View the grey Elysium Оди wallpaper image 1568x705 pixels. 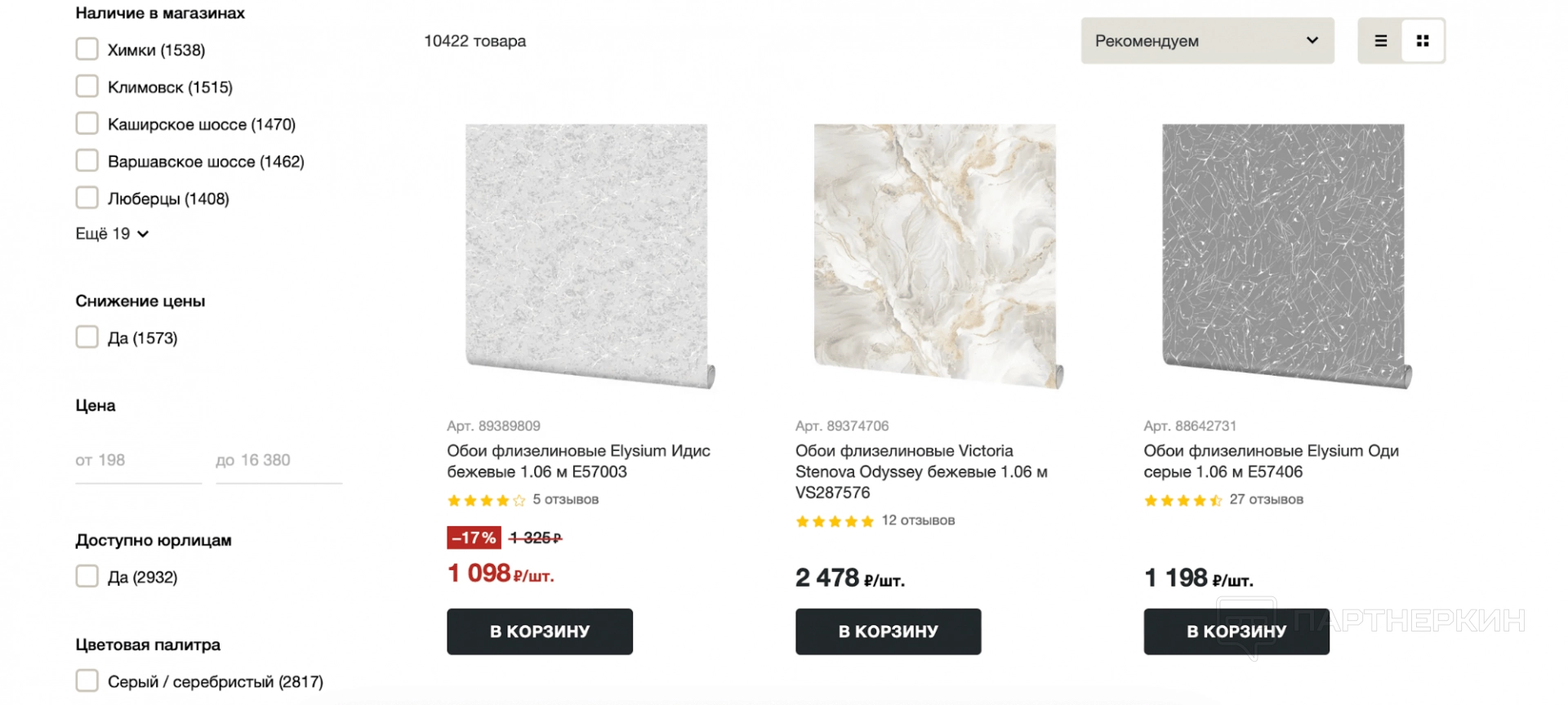point(1284,255)
